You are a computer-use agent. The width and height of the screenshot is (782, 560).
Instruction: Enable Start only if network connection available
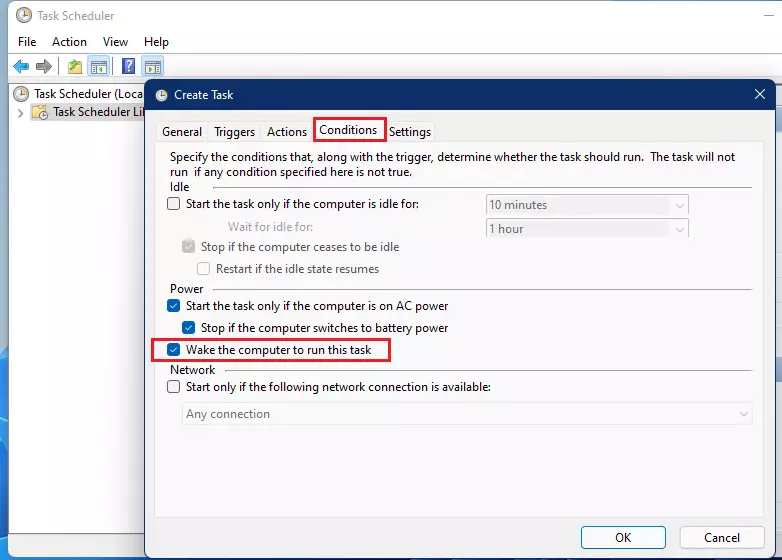(174, 387)
